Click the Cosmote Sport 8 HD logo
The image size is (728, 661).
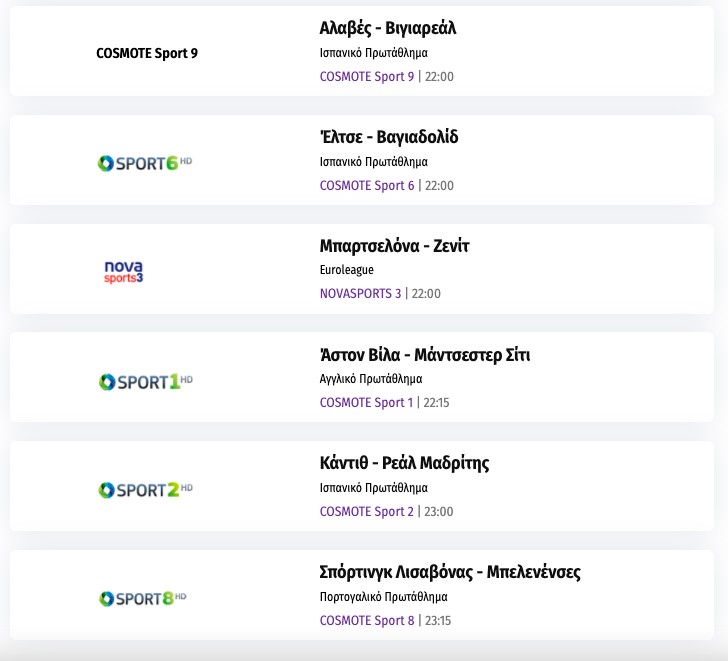143,598
